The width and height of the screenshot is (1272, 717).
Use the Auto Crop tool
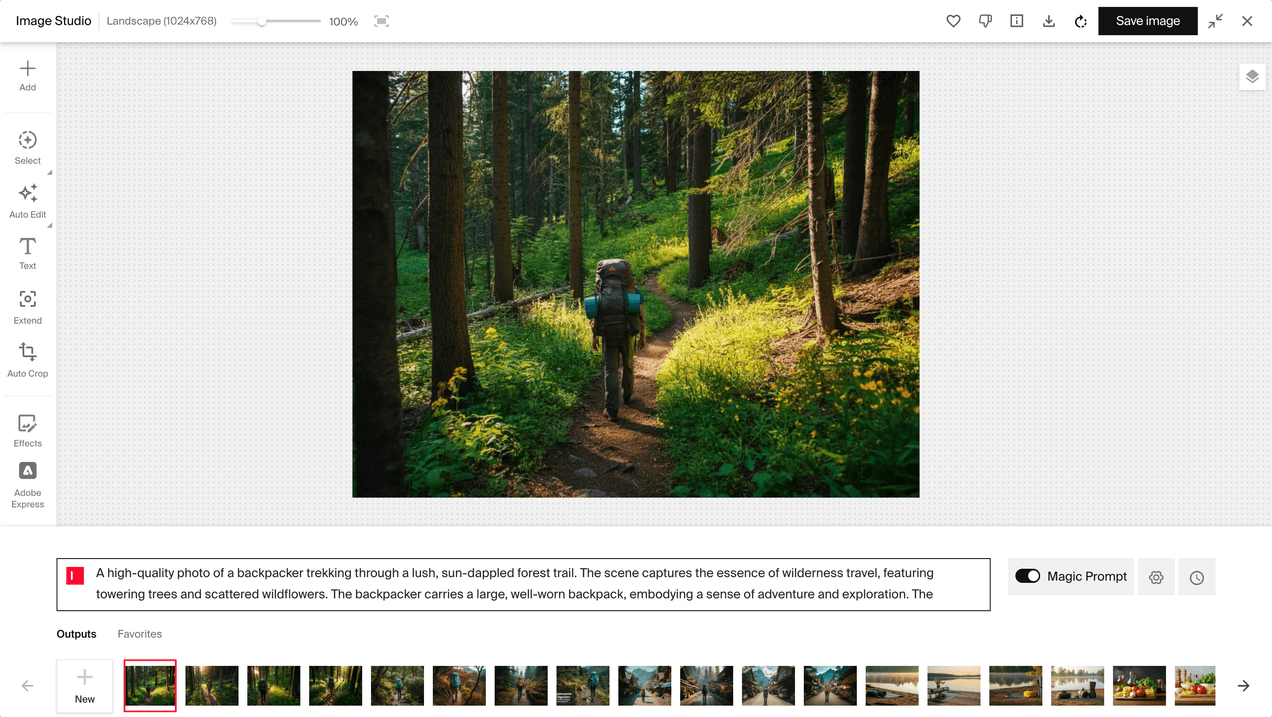tap(27, 359)
